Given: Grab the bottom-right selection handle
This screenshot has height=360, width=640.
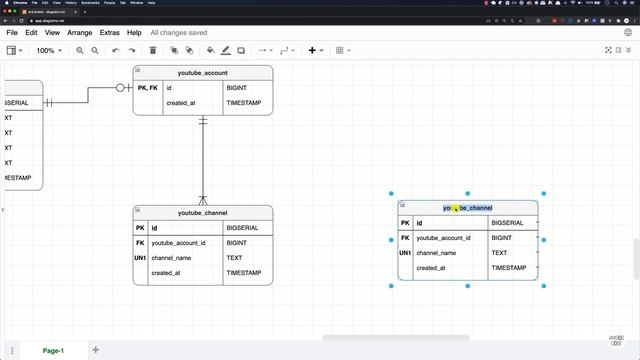Looking at the screenshot, I should point(544,286).
